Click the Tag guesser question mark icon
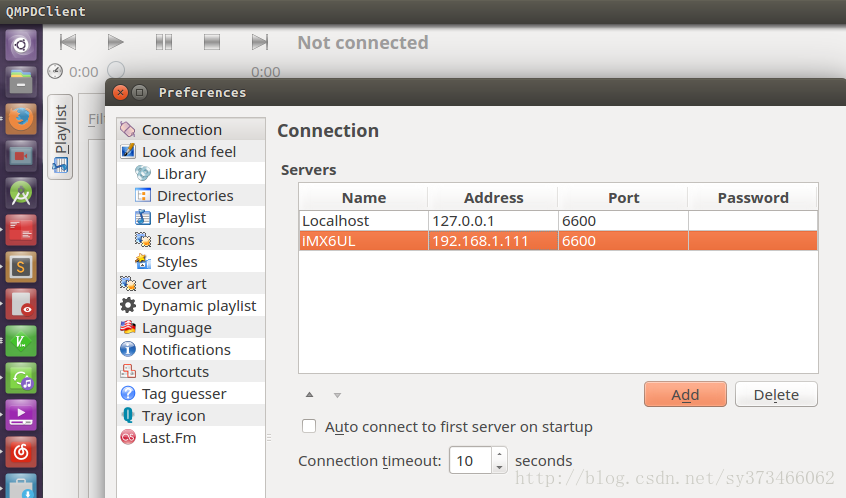Image resolution: width=846 pixels, height=498 pixels. [x=128, y=393]
